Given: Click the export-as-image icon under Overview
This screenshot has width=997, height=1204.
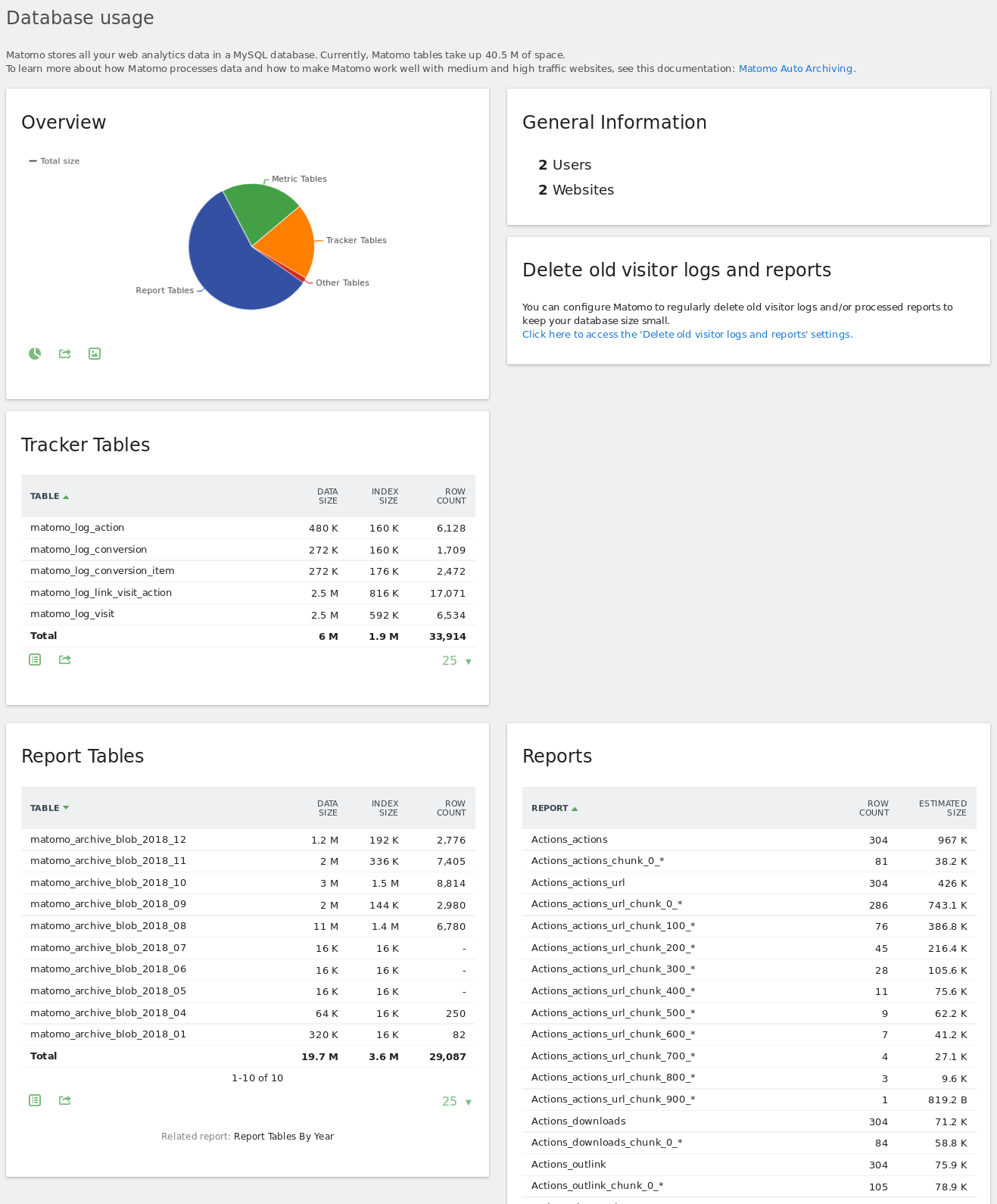Looking at the screenshot, I should 95,354.
